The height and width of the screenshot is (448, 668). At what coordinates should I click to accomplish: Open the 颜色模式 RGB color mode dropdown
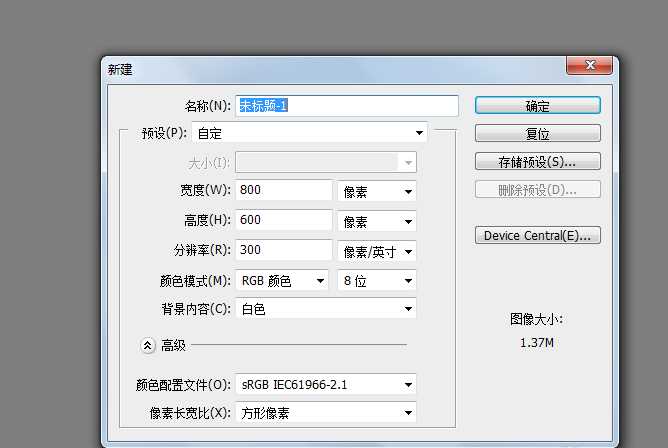tap(281, 281)
